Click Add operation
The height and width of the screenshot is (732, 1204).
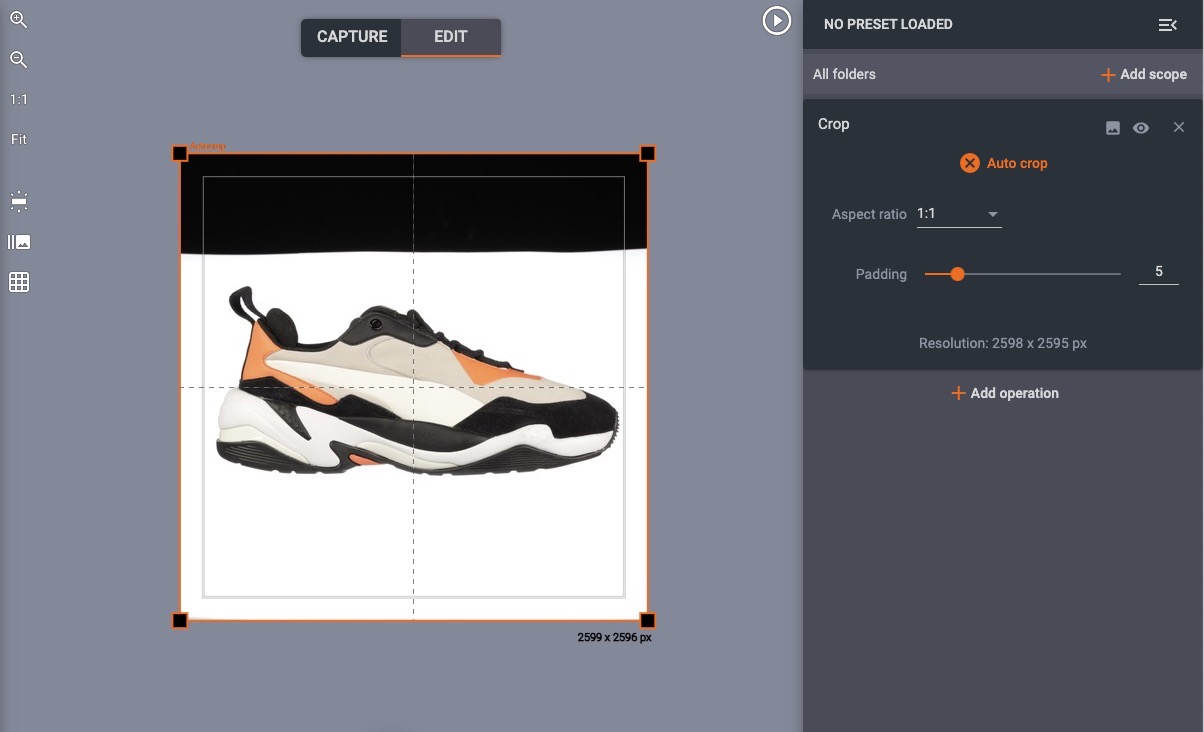pyautogui.click(x=1003, y=393)
